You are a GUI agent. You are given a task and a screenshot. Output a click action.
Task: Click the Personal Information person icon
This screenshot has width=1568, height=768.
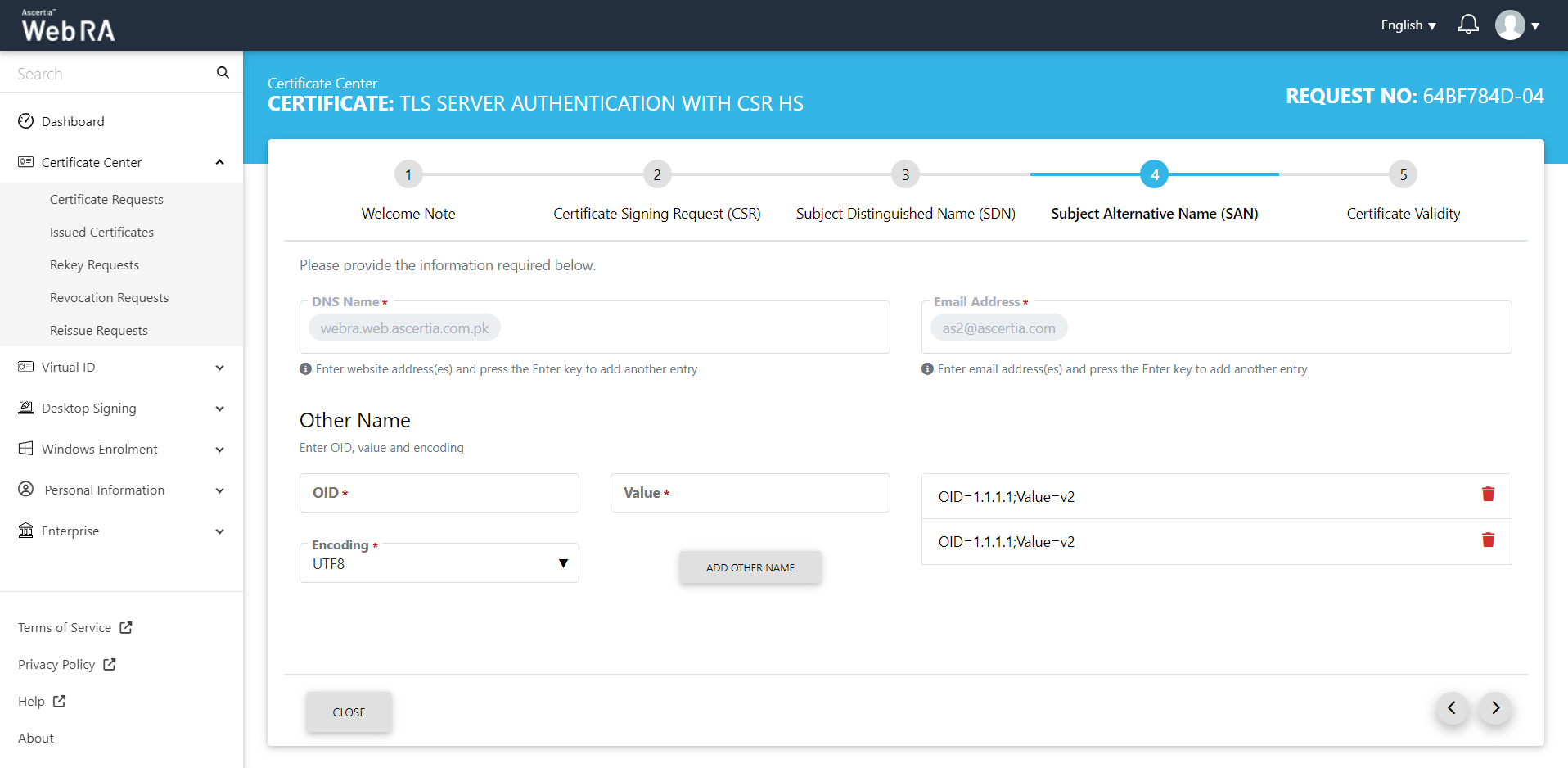[26, 490]
